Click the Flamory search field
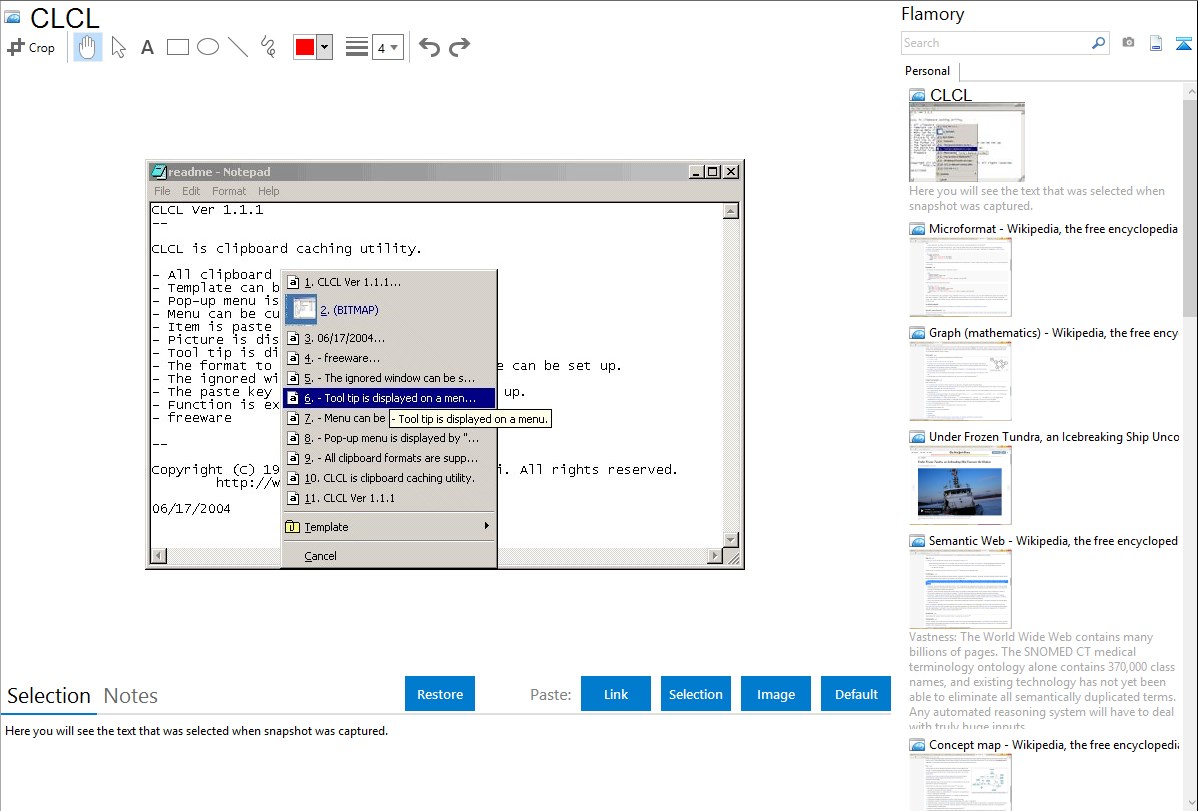This screenshot has width=1198, height=811. click(x=995, y=43)
